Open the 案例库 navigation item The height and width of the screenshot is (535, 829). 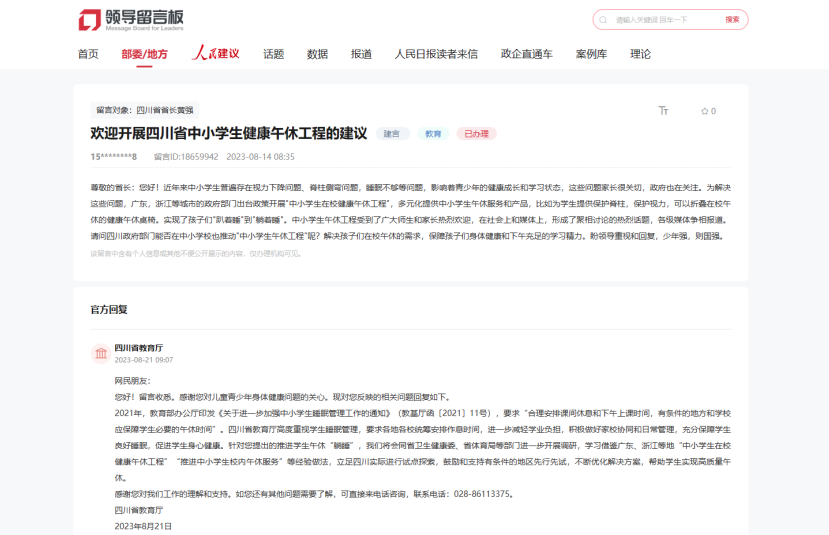(591, 54)
